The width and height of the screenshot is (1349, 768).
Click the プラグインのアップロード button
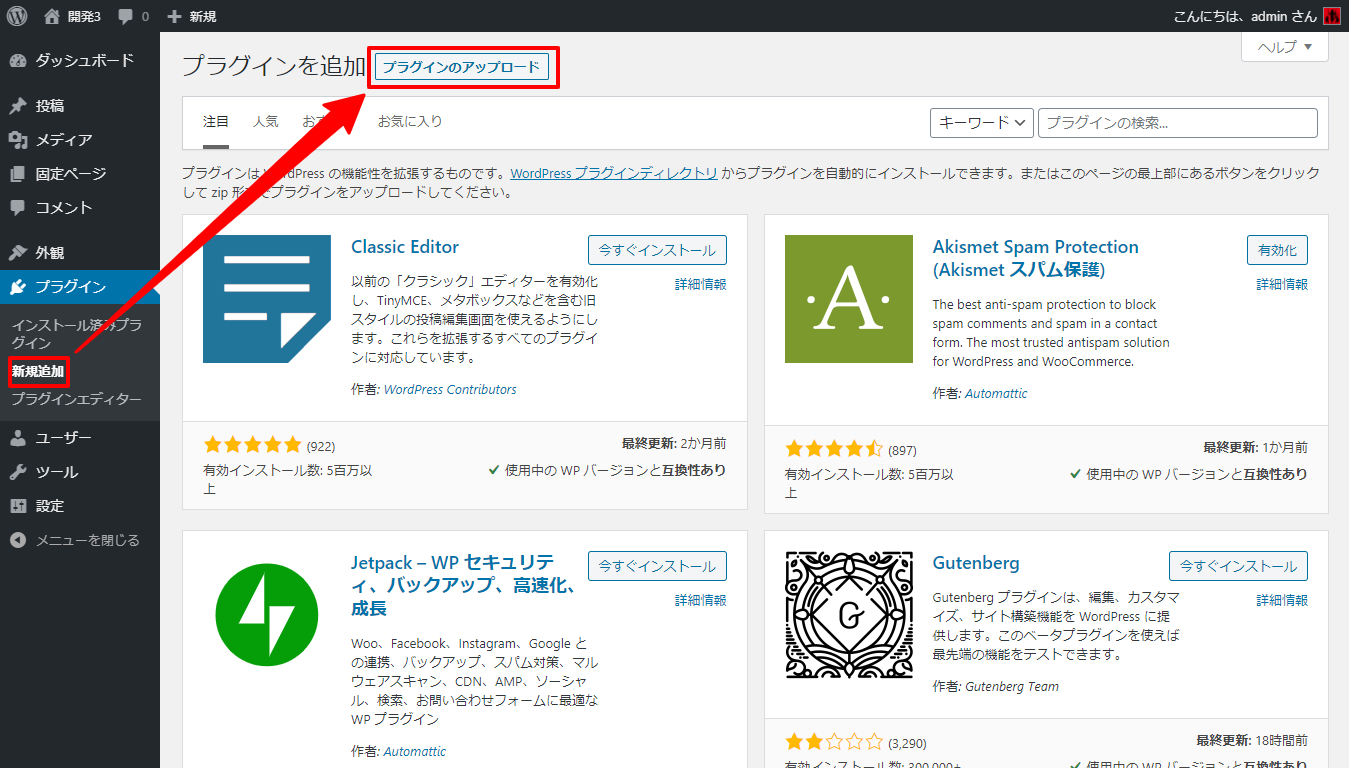point(462,67)
